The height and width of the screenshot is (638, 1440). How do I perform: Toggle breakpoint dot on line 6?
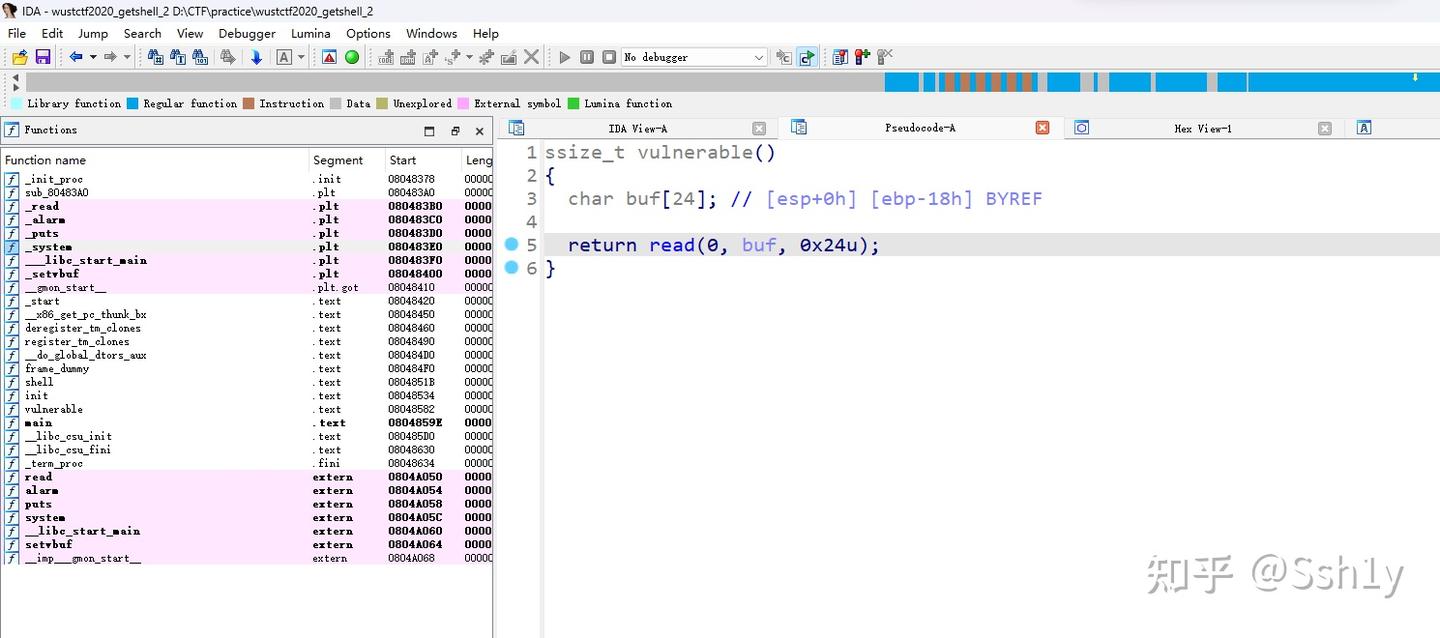(511, 268)
